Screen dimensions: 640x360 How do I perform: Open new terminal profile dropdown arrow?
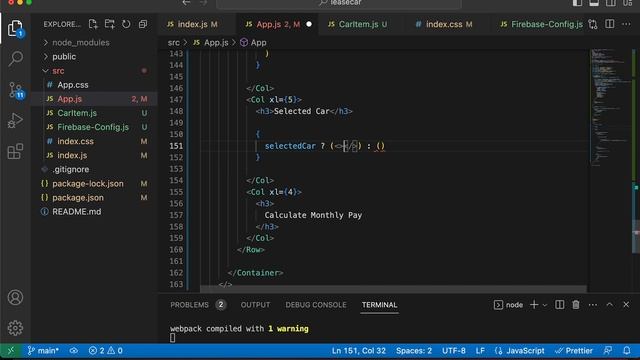544,305
